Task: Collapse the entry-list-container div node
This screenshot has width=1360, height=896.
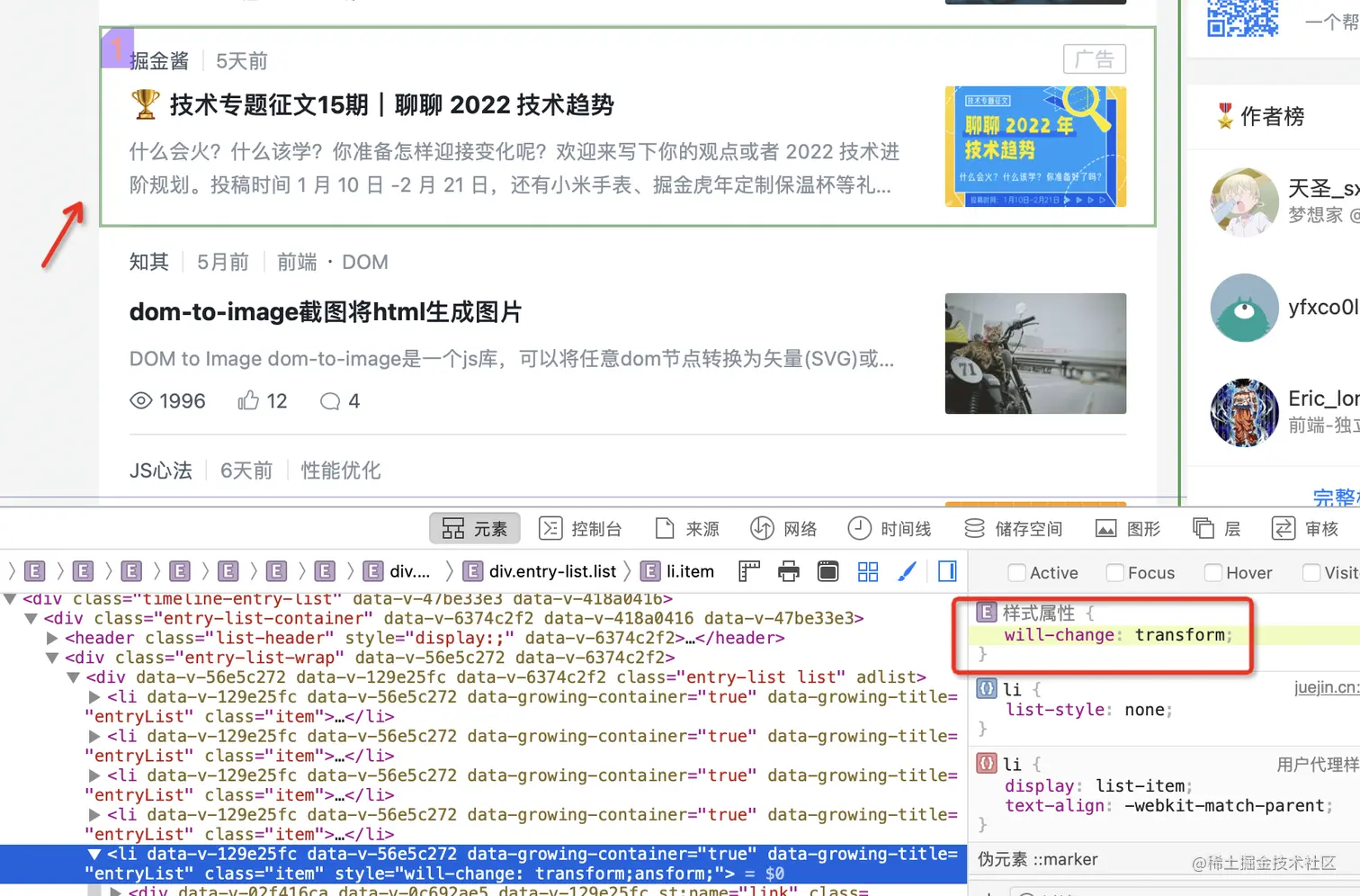Action: pos(31,619)
